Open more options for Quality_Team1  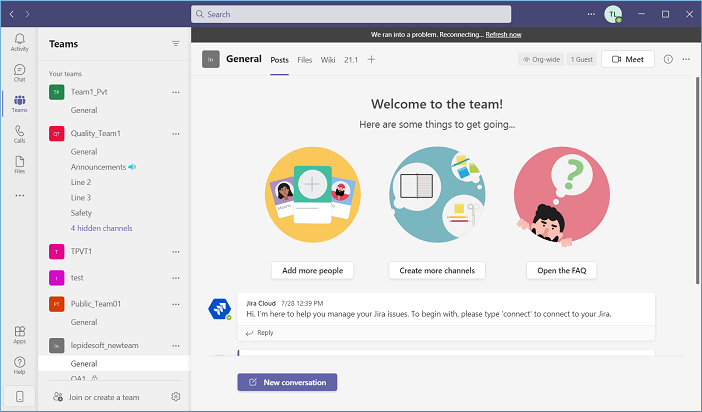tap(176, 133)
